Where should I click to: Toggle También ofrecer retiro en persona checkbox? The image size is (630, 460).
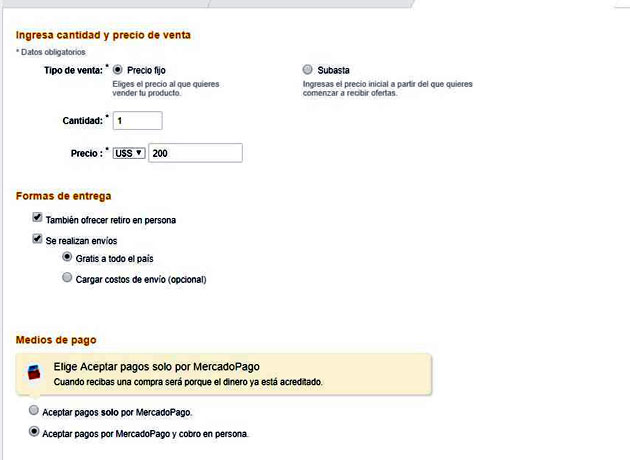coord(37,217)
